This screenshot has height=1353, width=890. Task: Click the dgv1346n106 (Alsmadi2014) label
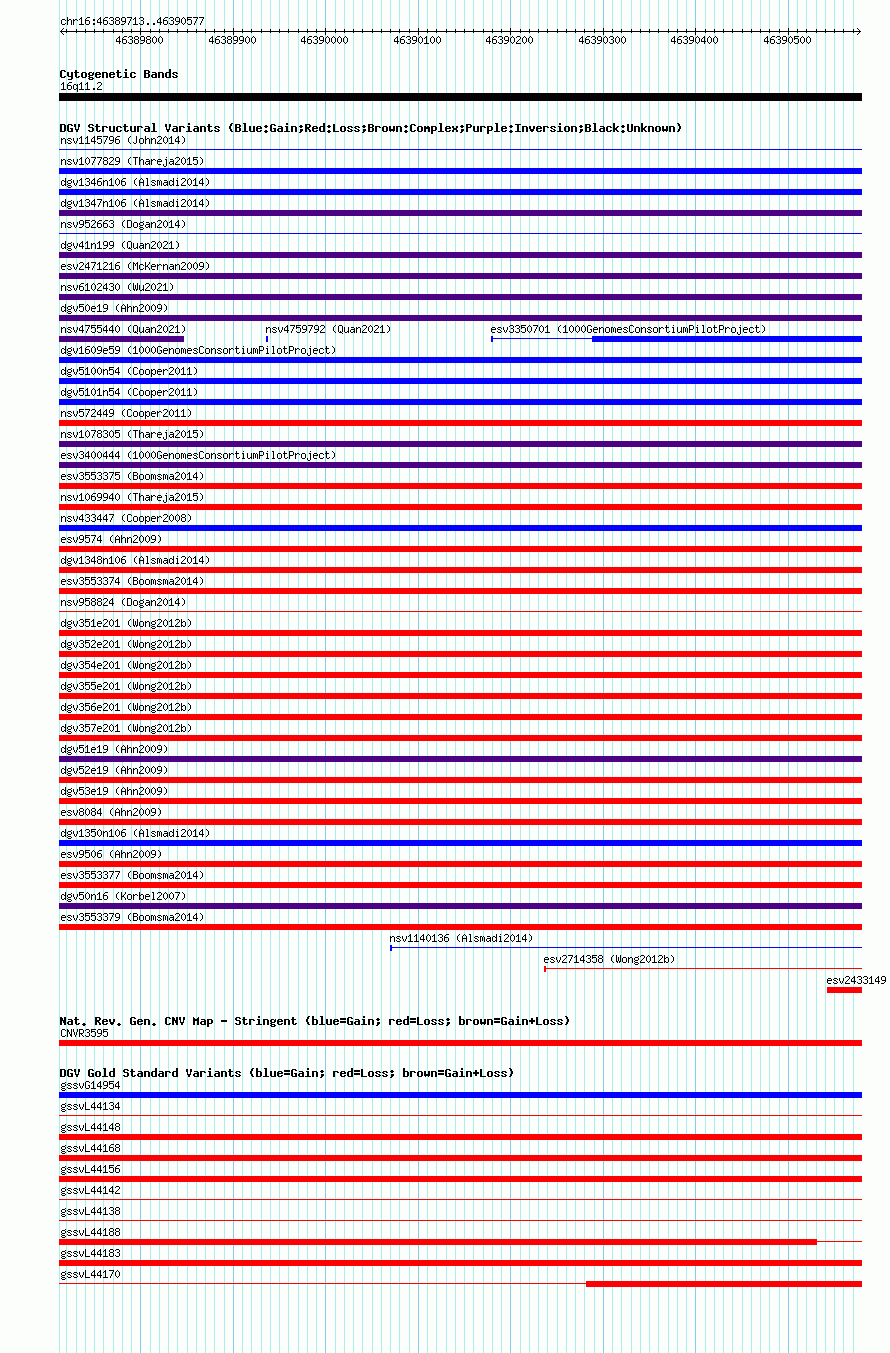click(135, 182)
